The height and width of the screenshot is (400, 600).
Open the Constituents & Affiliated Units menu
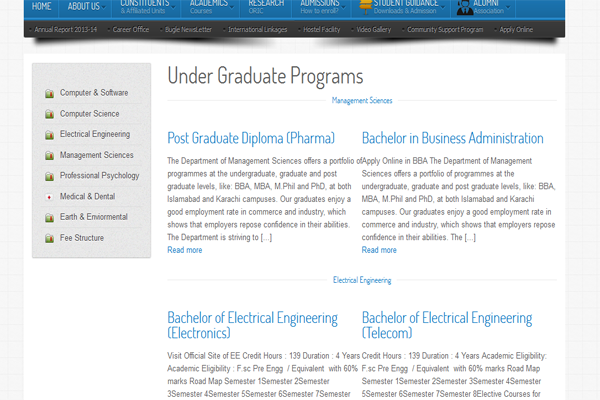(146, 7)
